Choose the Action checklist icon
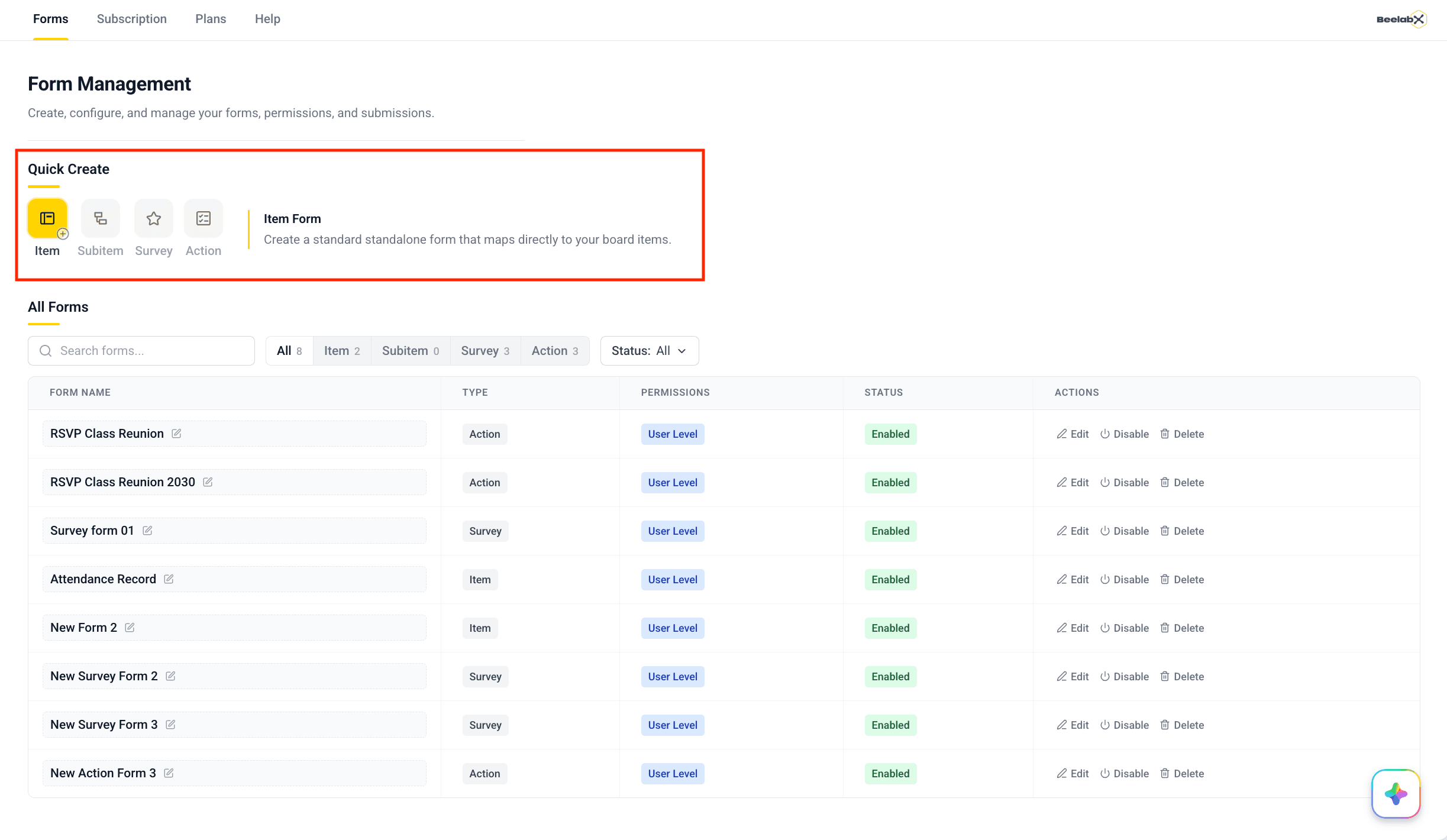1447x840 pixels. [204, 218]
